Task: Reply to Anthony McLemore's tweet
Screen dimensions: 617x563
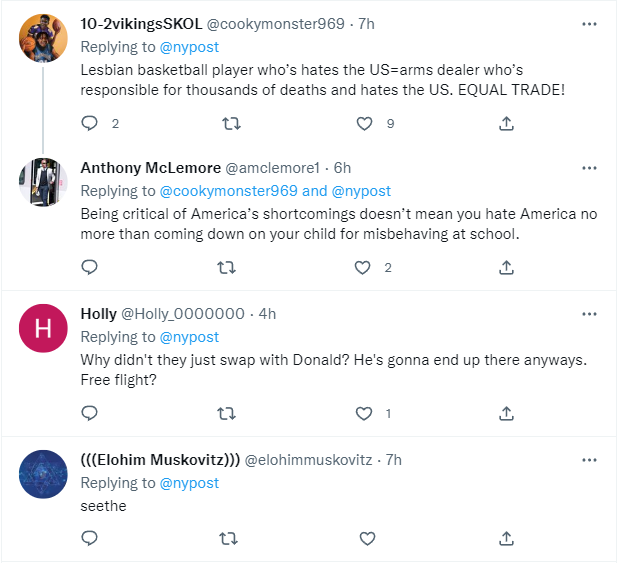Action: click(89, 267)
